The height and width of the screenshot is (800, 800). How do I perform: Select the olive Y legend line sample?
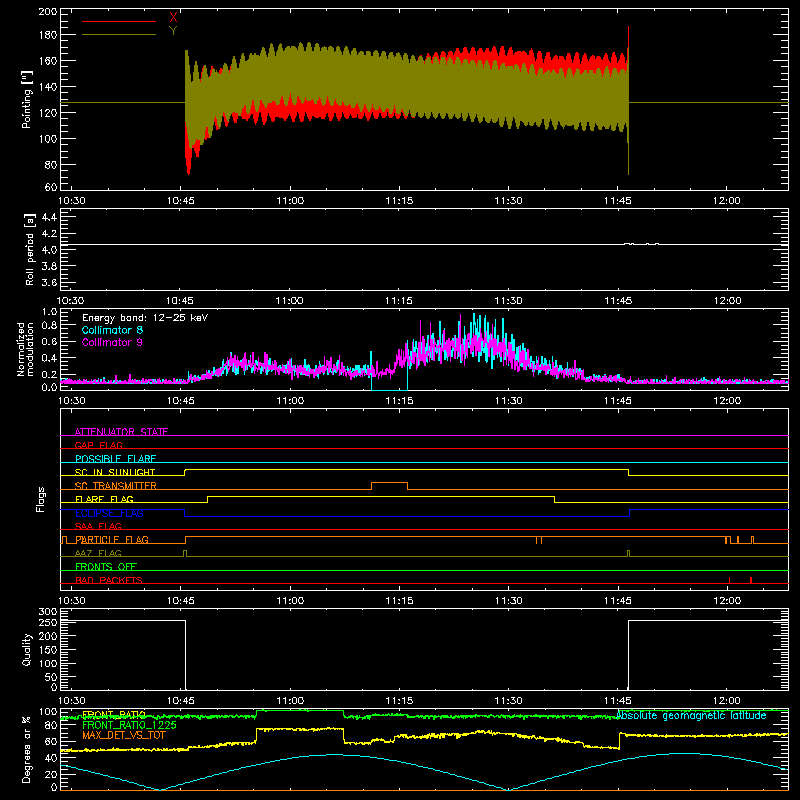[119, 35]
